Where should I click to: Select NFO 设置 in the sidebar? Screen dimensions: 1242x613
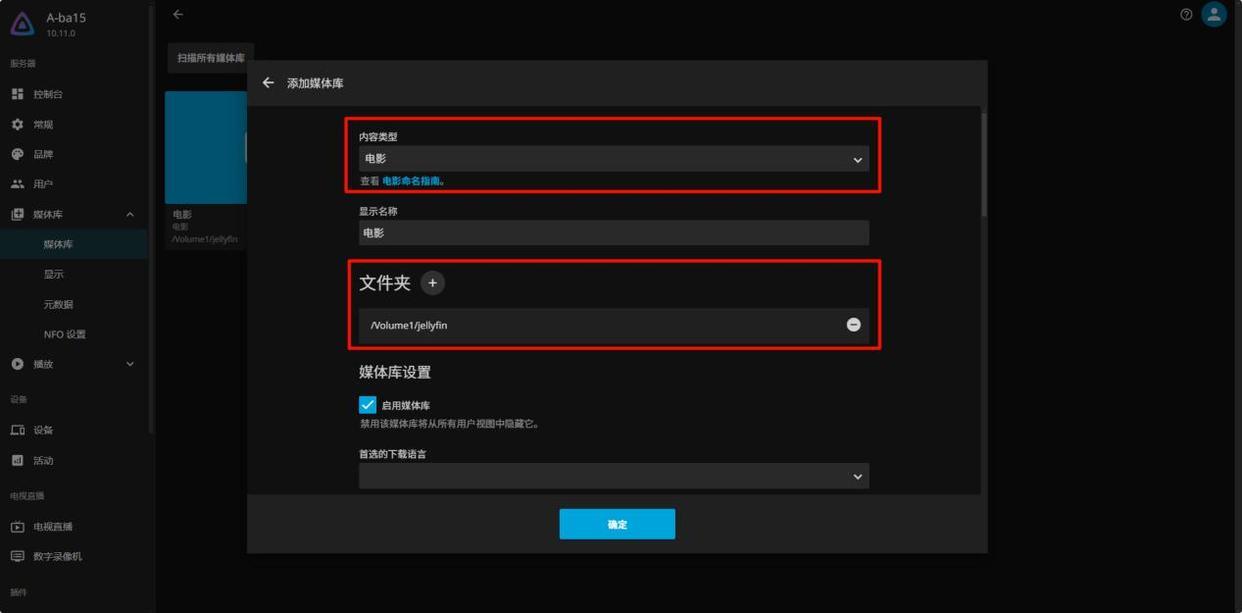64,334
